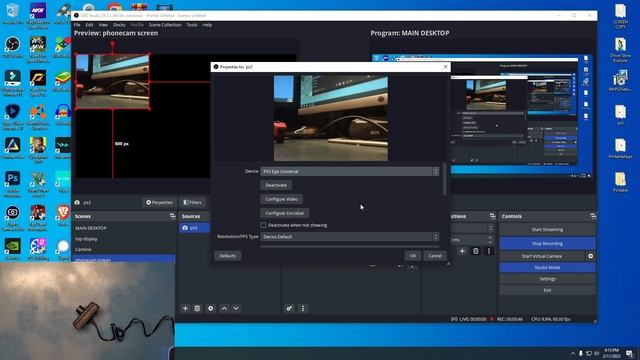Open the audio mixer three-dot menu
This screenshot has height=360, width=640.
pos(303,308)
